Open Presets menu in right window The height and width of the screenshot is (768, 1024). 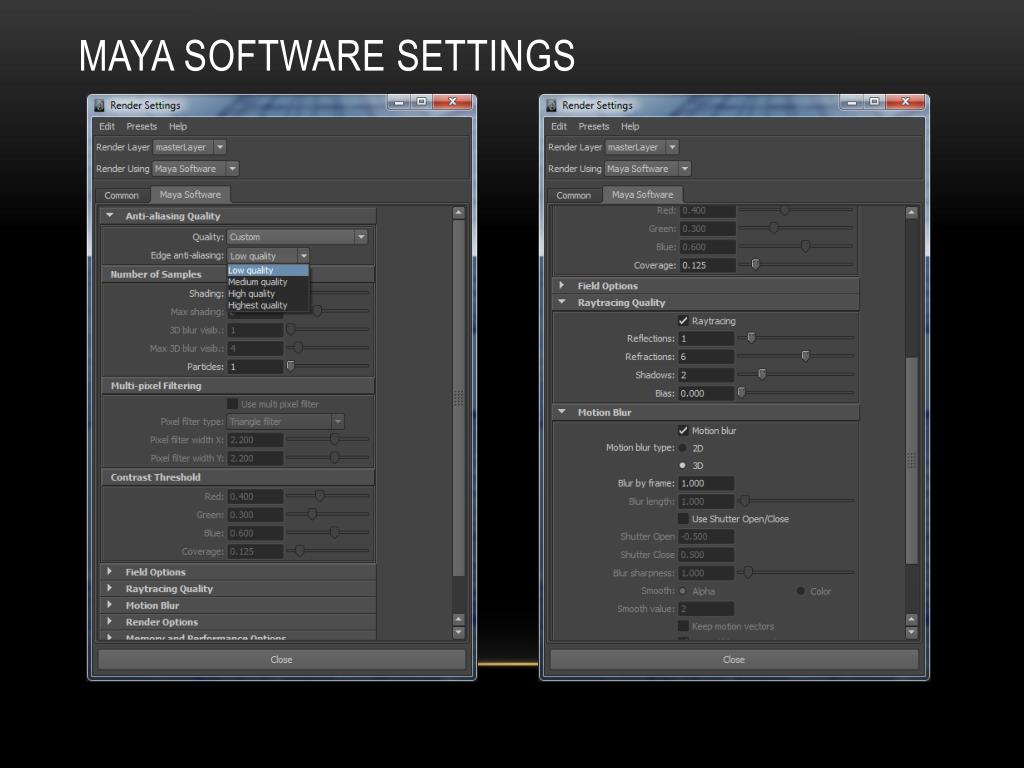[594, 126]
